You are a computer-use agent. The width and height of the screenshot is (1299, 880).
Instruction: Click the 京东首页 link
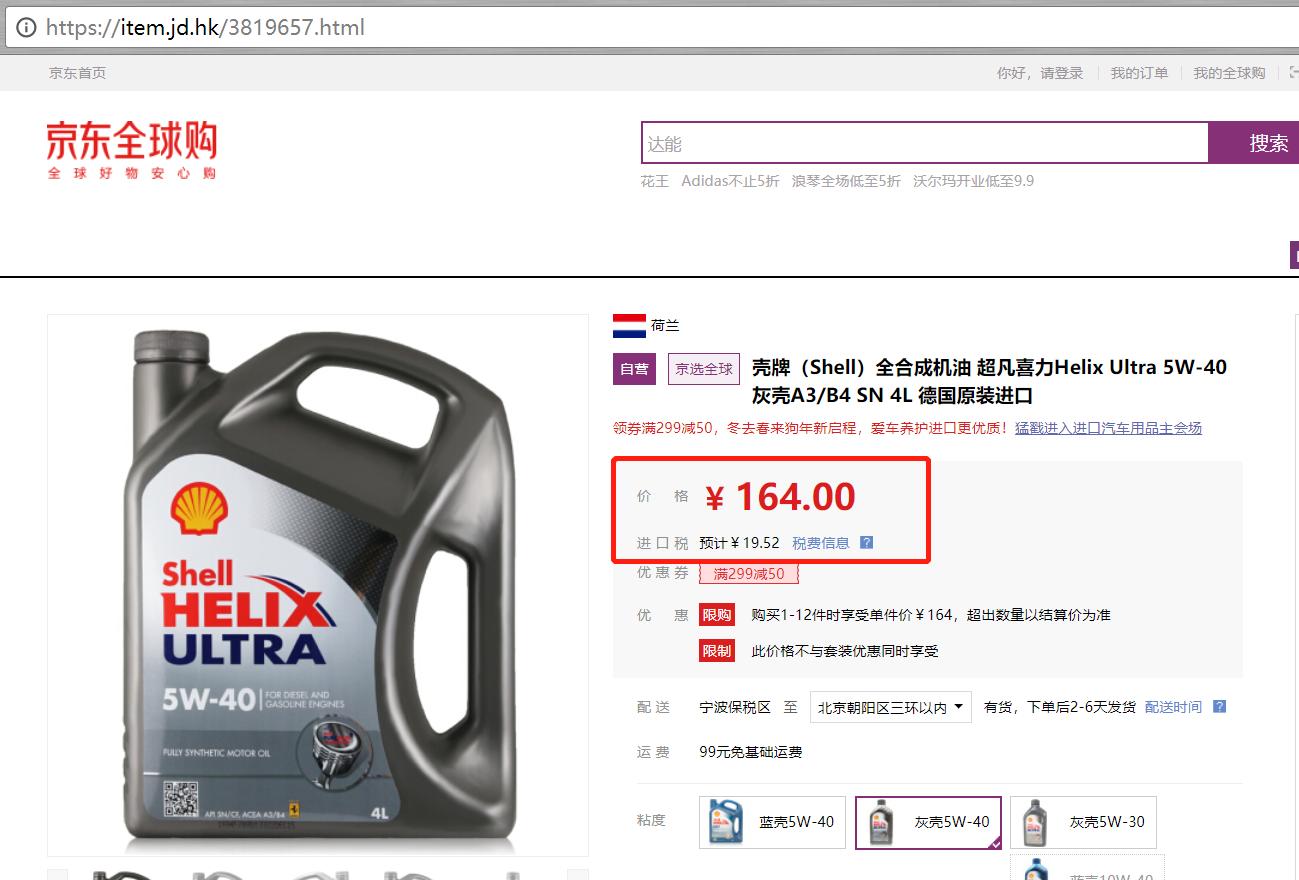[77, 73]
